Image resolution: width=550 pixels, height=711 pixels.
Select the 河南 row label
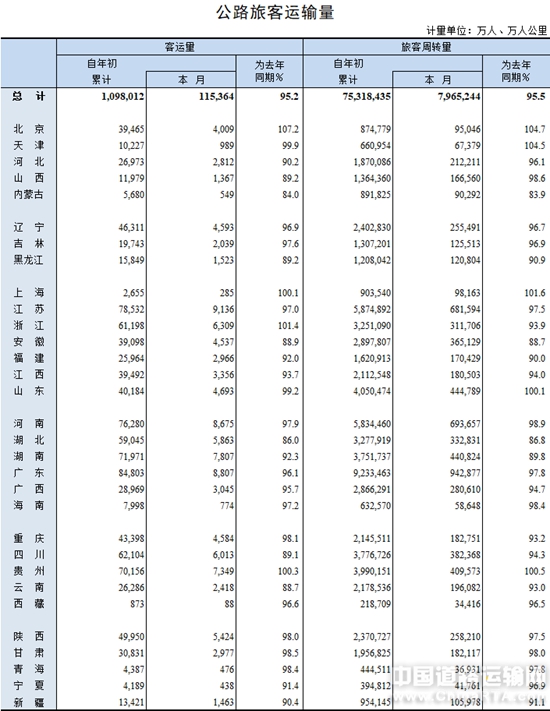pyautogui.click(x=29, y=423)
